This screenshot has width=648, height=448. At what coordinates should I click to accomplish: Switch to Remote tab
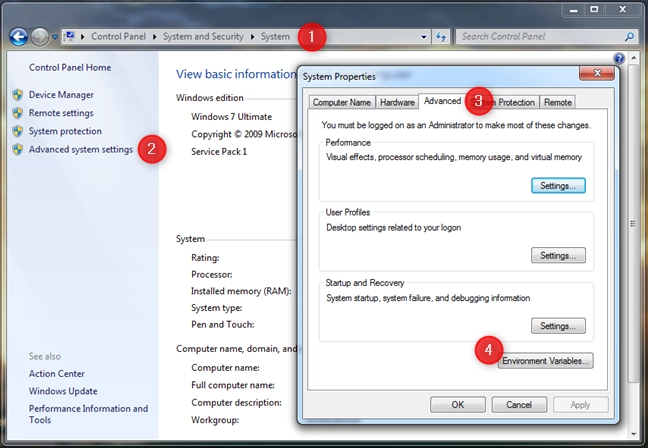tap(557, 102)
